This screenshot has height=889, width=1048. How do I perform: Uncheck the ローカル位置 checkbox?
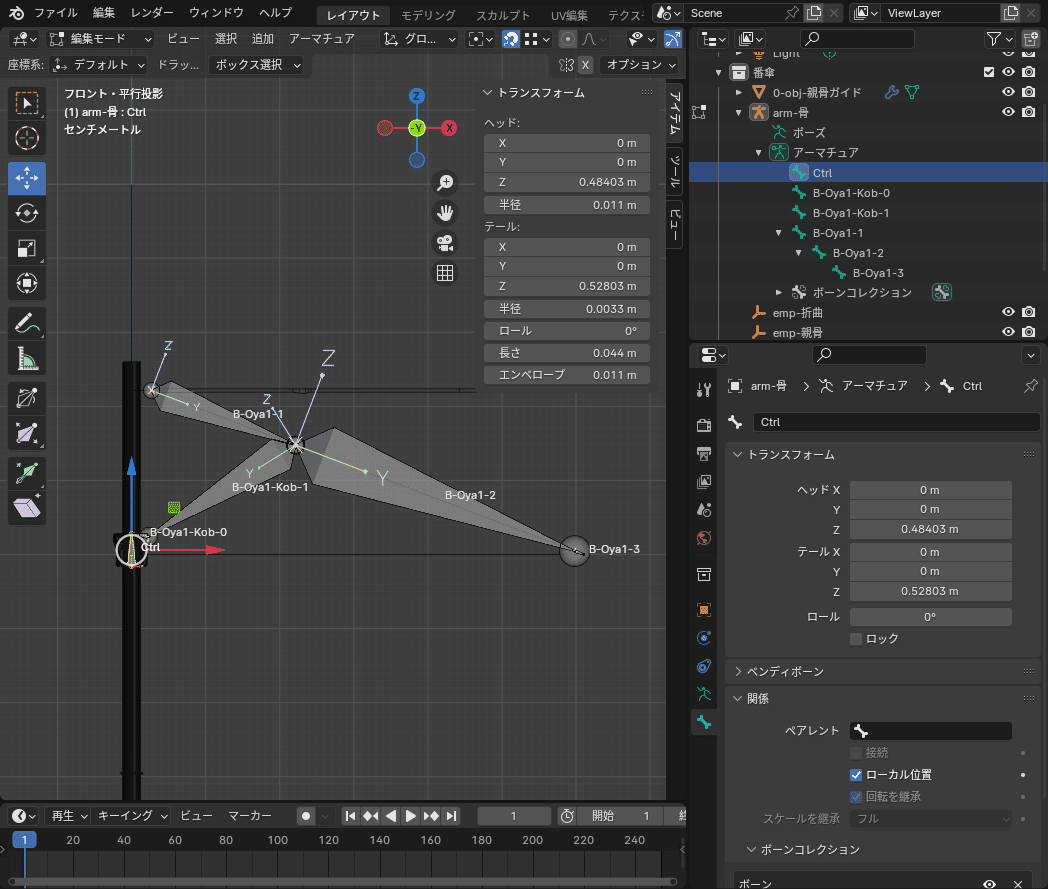point(856,775)
